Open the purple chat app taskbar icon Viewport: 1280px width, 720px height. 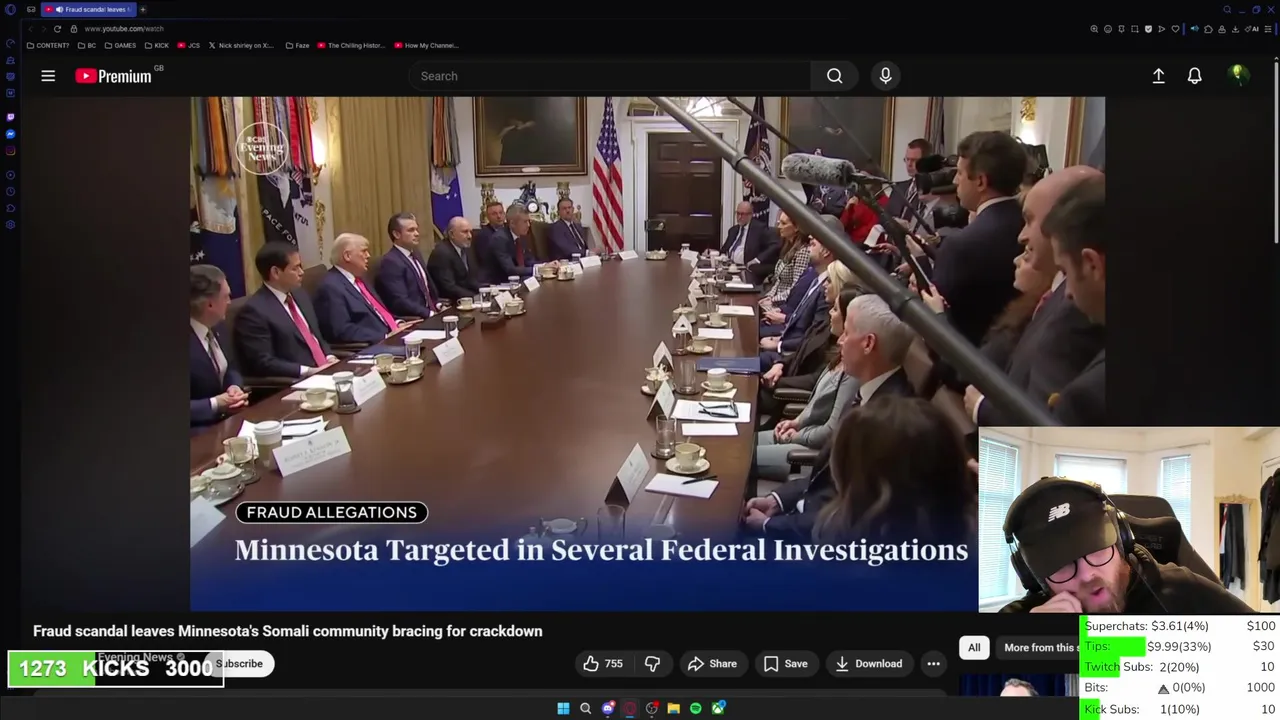click(x=608, y=708)
